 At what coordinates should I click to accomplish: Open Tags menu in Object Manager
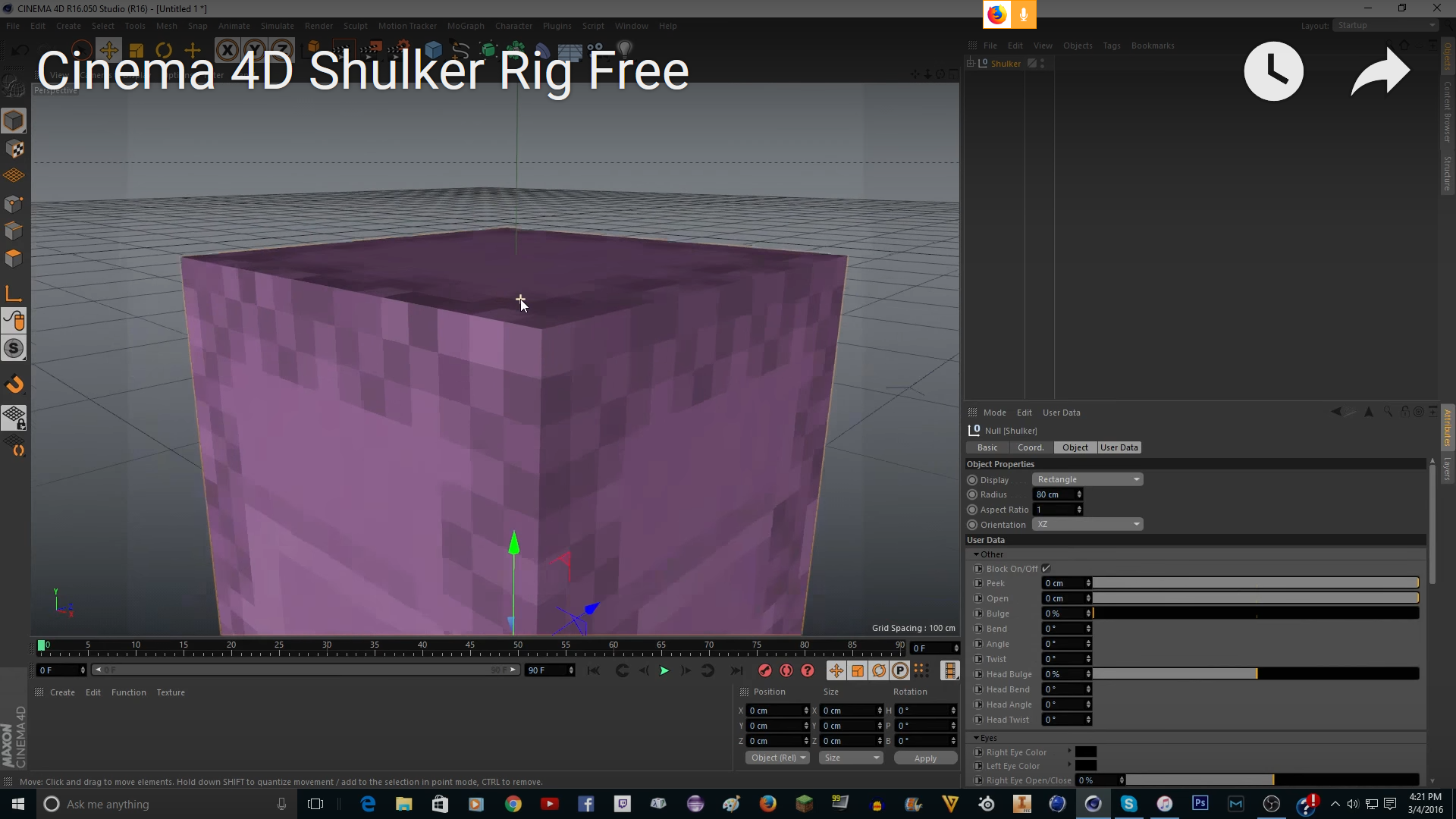(1112, 45)
